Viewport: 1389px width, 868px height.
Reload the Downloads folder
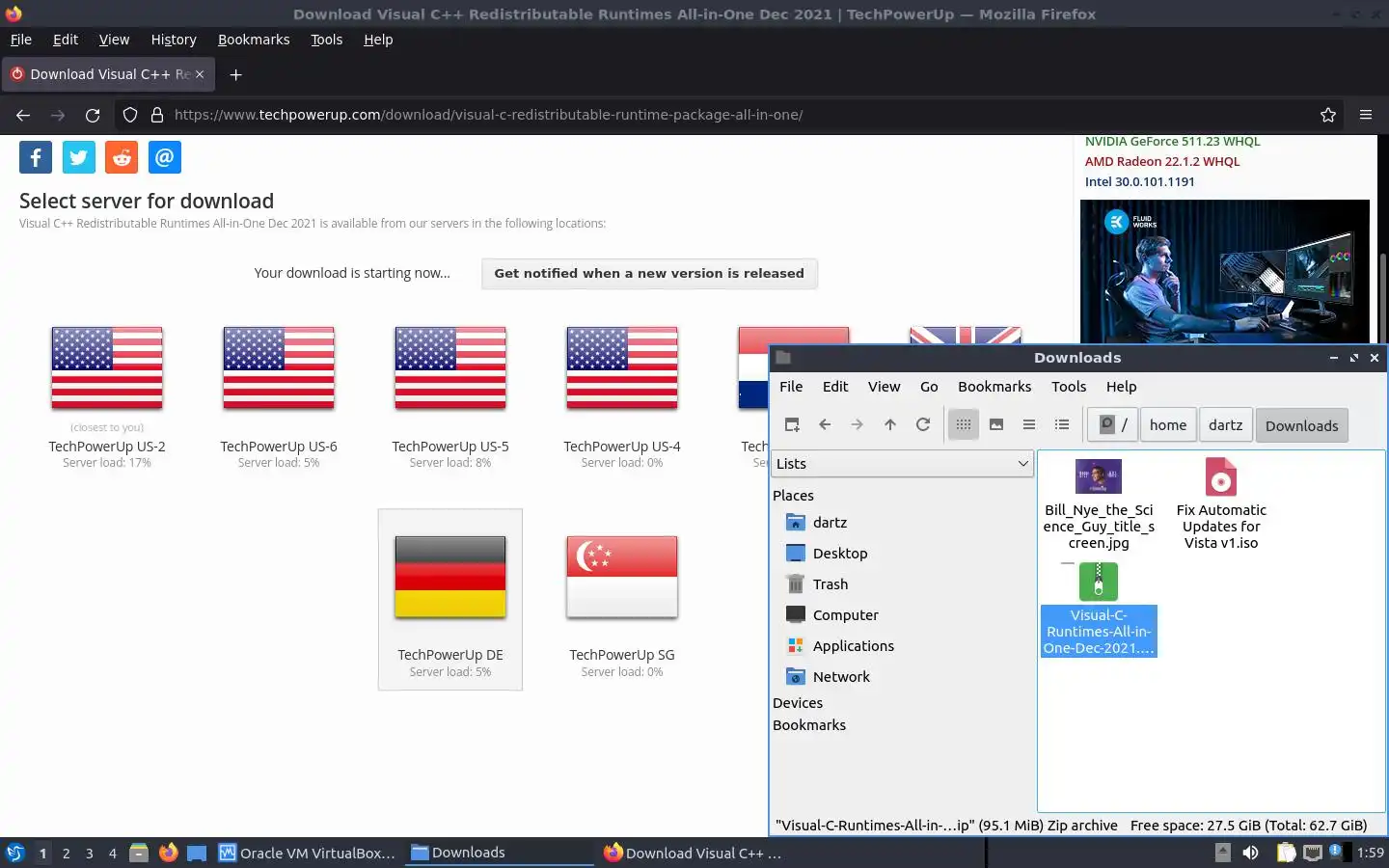click(923, 424)
